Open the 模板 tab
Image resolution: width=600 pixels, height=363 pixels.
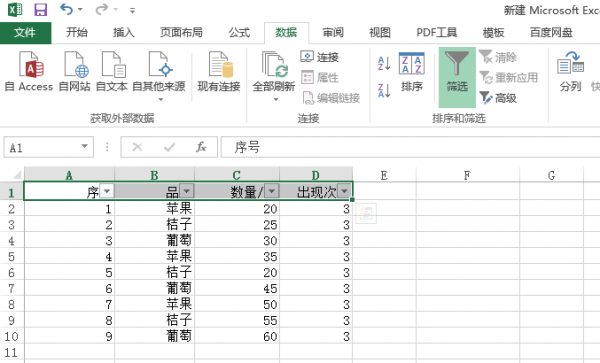tap(494, 33)
